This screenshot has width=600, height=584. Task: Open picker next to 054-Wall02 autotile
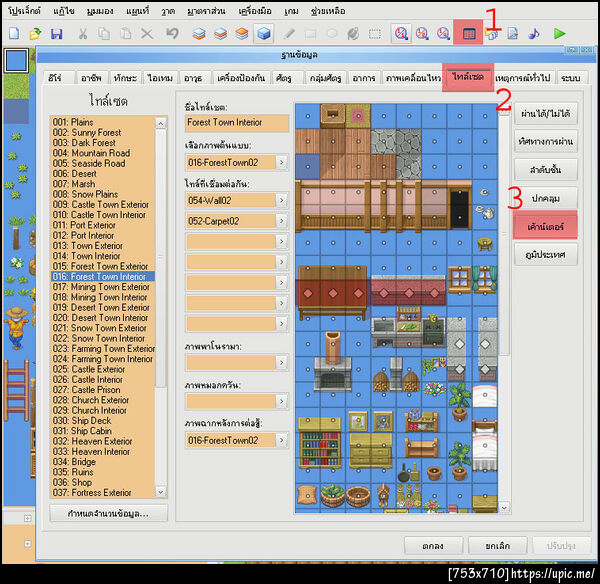(282, 200)
